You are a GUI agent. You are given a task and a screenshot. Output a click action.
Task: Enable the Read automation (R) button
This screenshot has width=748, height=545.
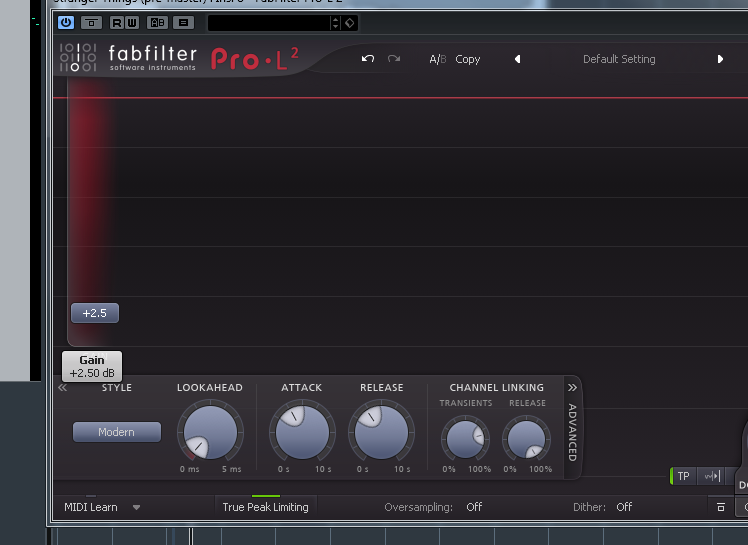point(118,22)
